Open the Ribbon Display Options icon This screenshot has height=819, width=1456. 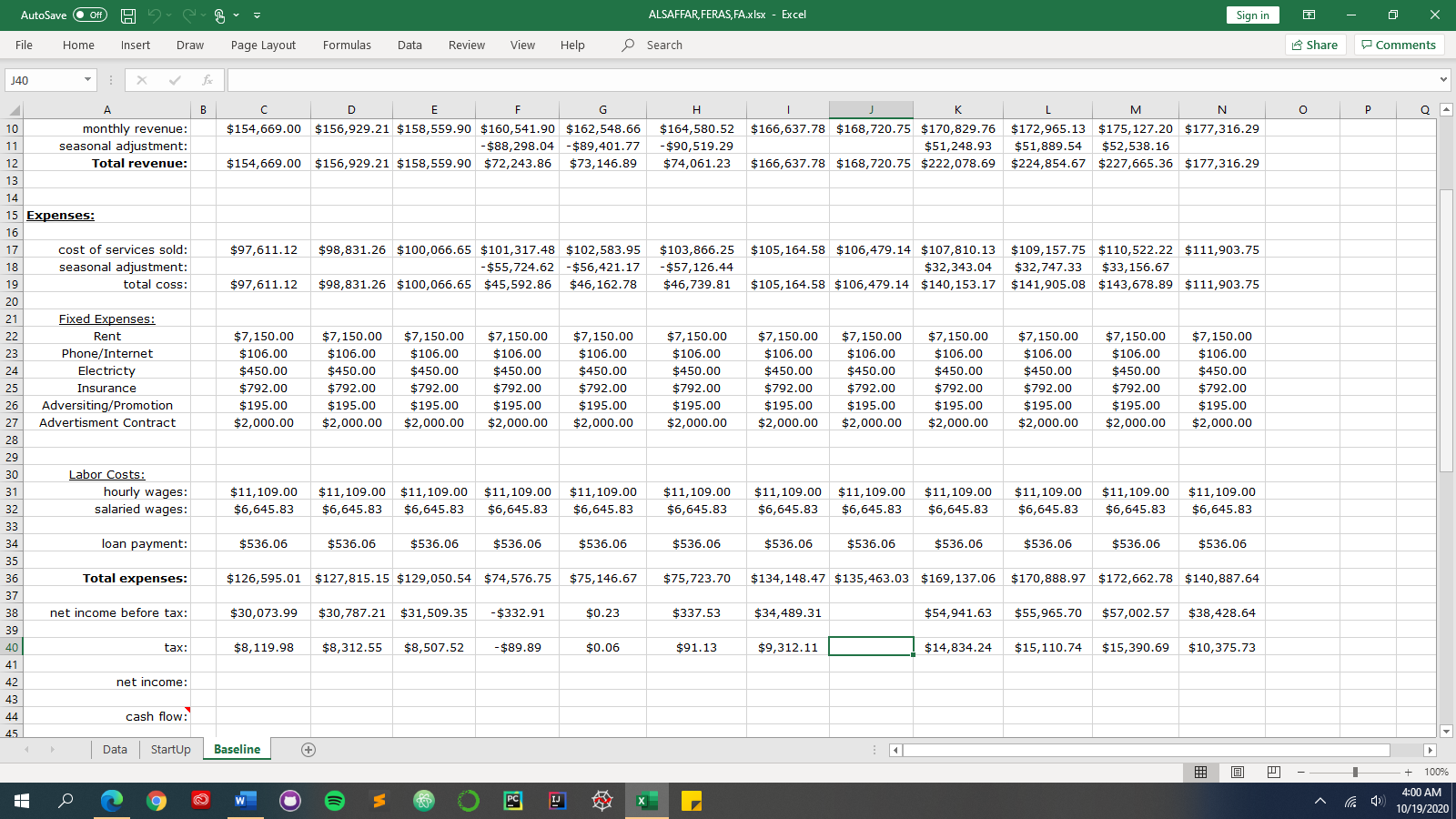click(1309, 15)
